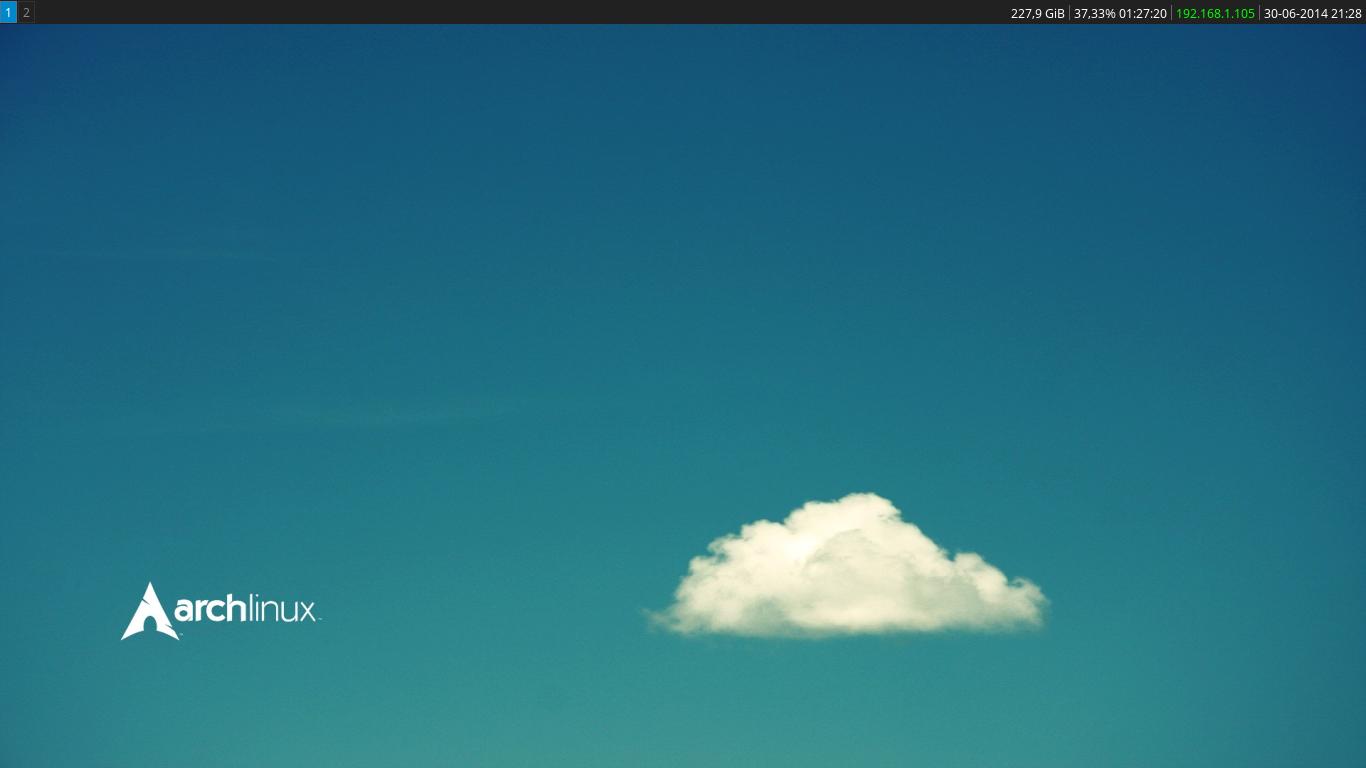Click the 37,33% 01:27:20 battery status
This screenshot has width=1366, height=768.
pos(1120,13)
